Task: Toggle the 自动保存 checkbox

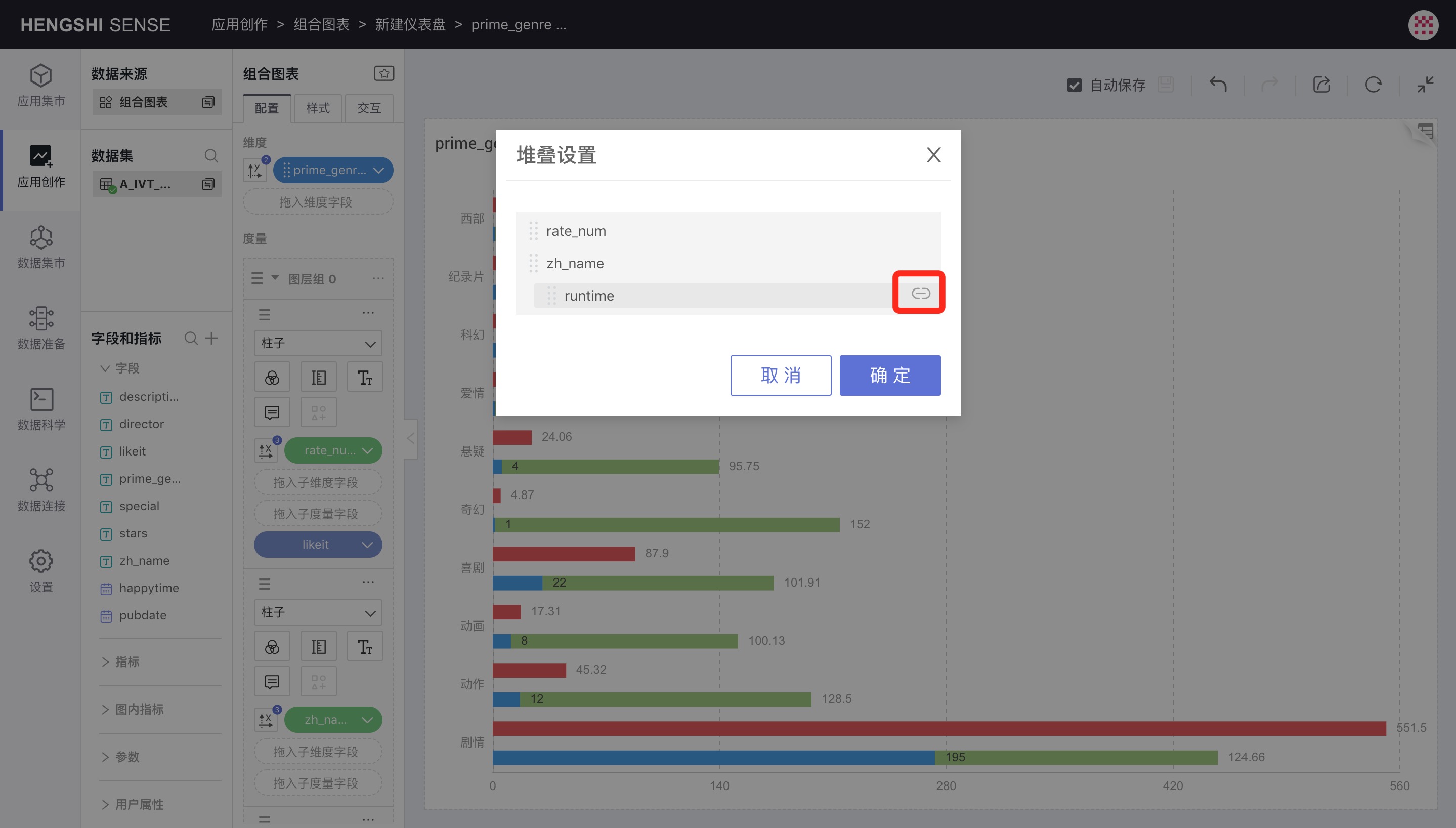Action: [x=1074, y=86]
